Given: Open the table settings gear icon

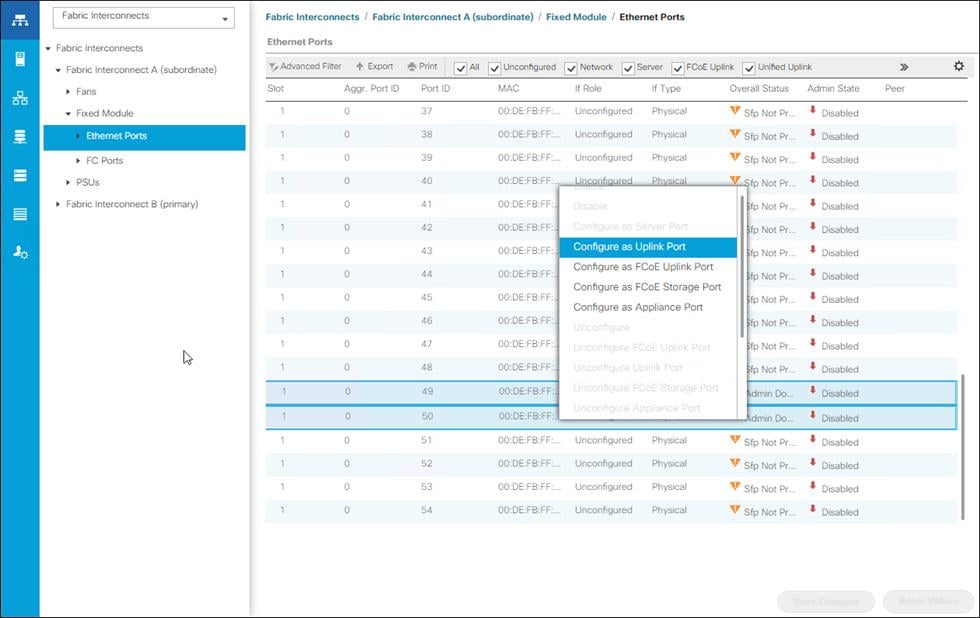Looking at the screenshot, I should pos(958,65).
